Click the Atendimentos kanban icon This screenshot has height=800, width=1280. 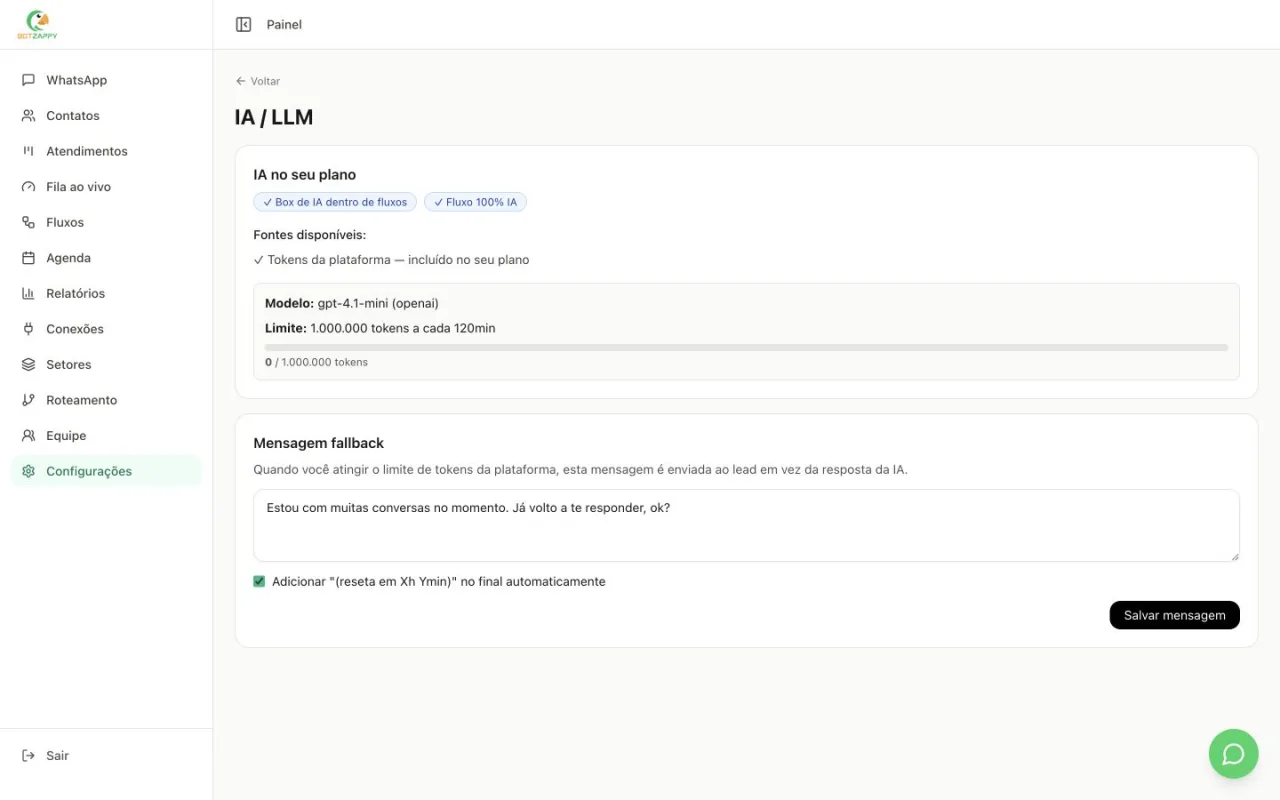click(28, 151)
